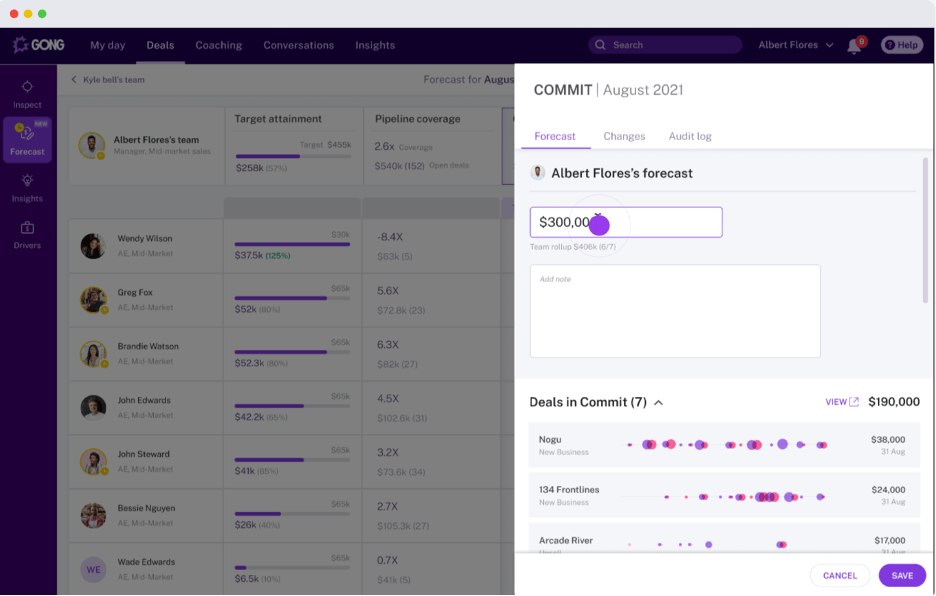Switch to the Changes tab
This screenshot has width=936, height=596.
pyautogui.click(x=624, y=136)
